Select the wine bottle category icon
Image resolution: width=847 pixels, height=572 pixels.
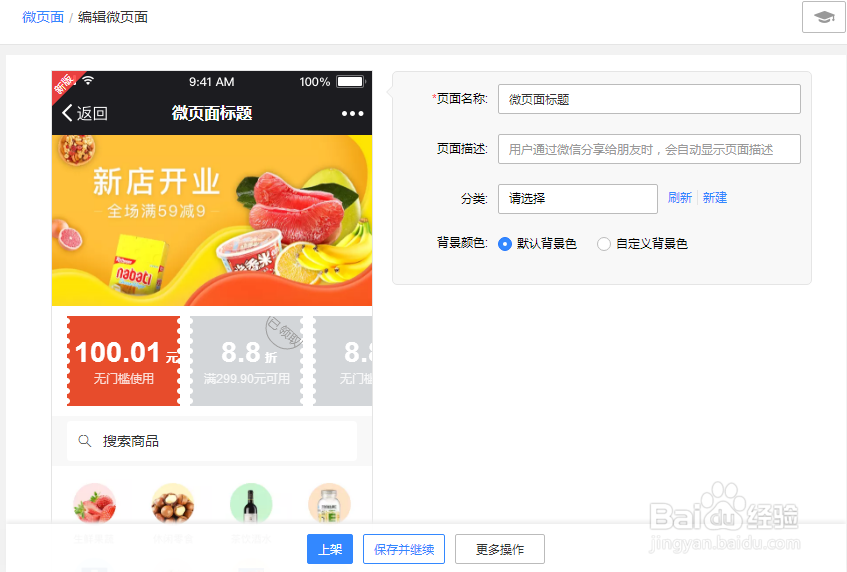click(x=251, y=503)
